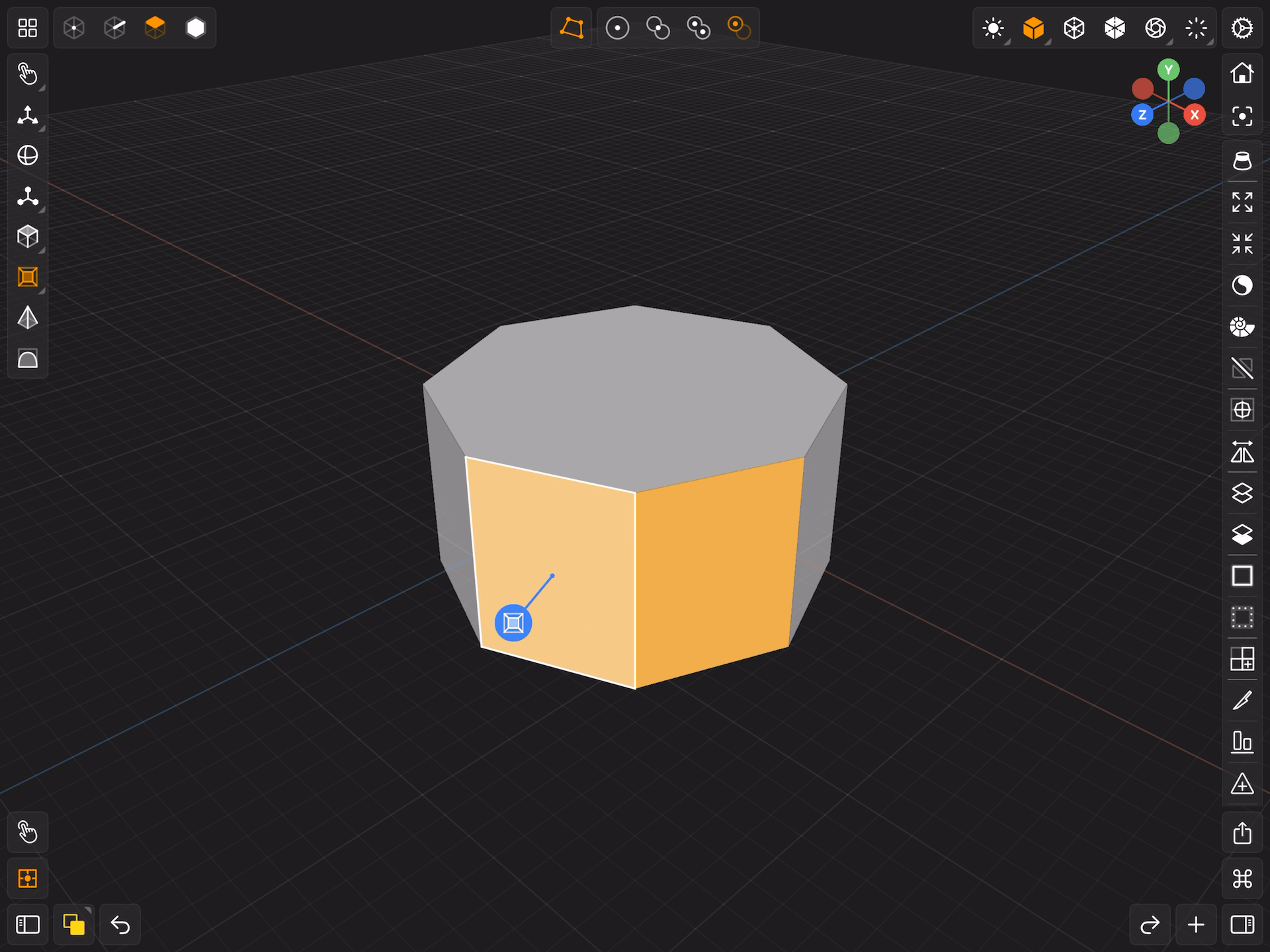Enable the solid white cube display
This screenshot has height=952, width=1270.
point(1115,28)
